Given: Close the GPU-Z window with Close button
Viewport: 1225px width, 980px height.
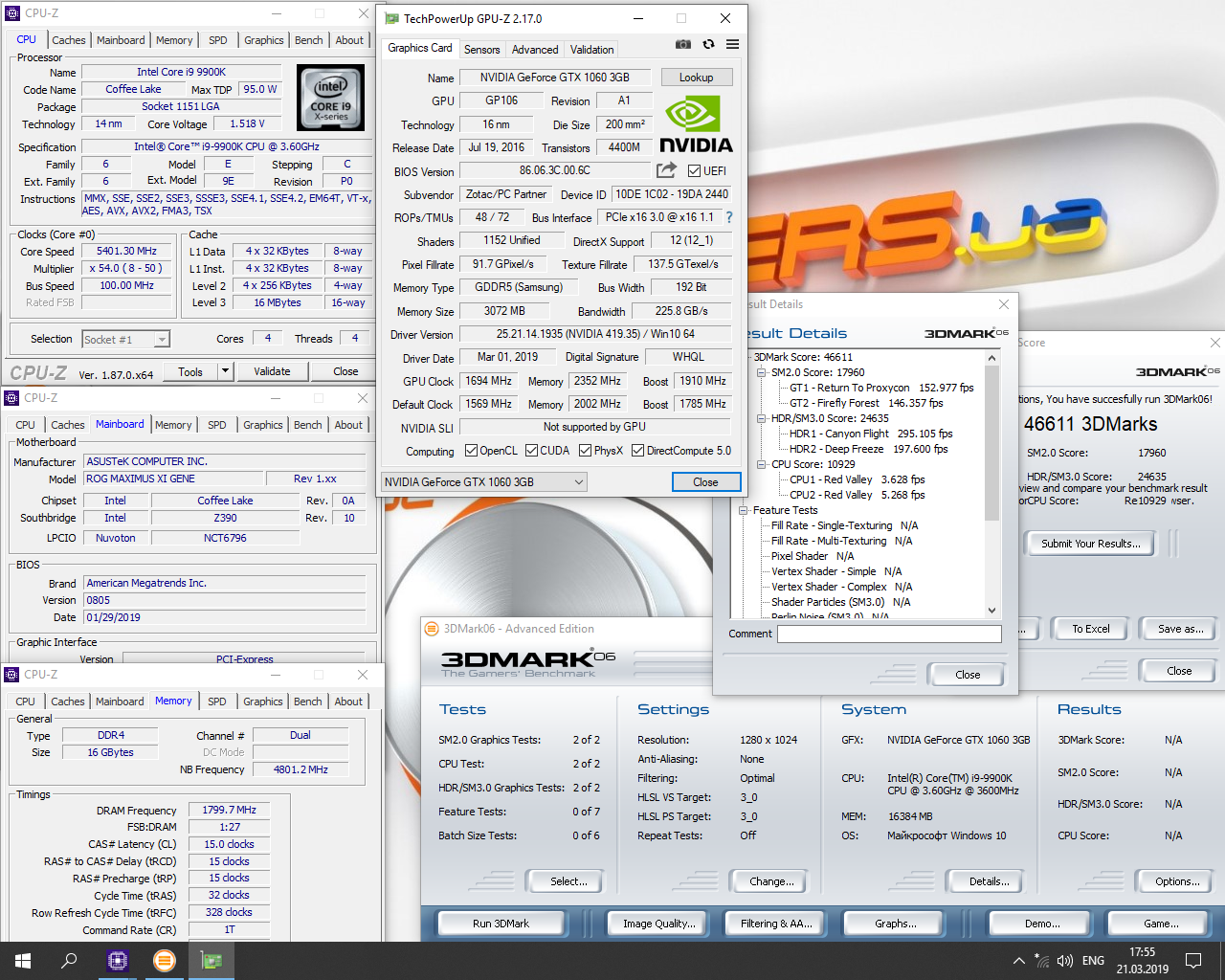Looking at the screenshot, I should (x=705, y=482).
